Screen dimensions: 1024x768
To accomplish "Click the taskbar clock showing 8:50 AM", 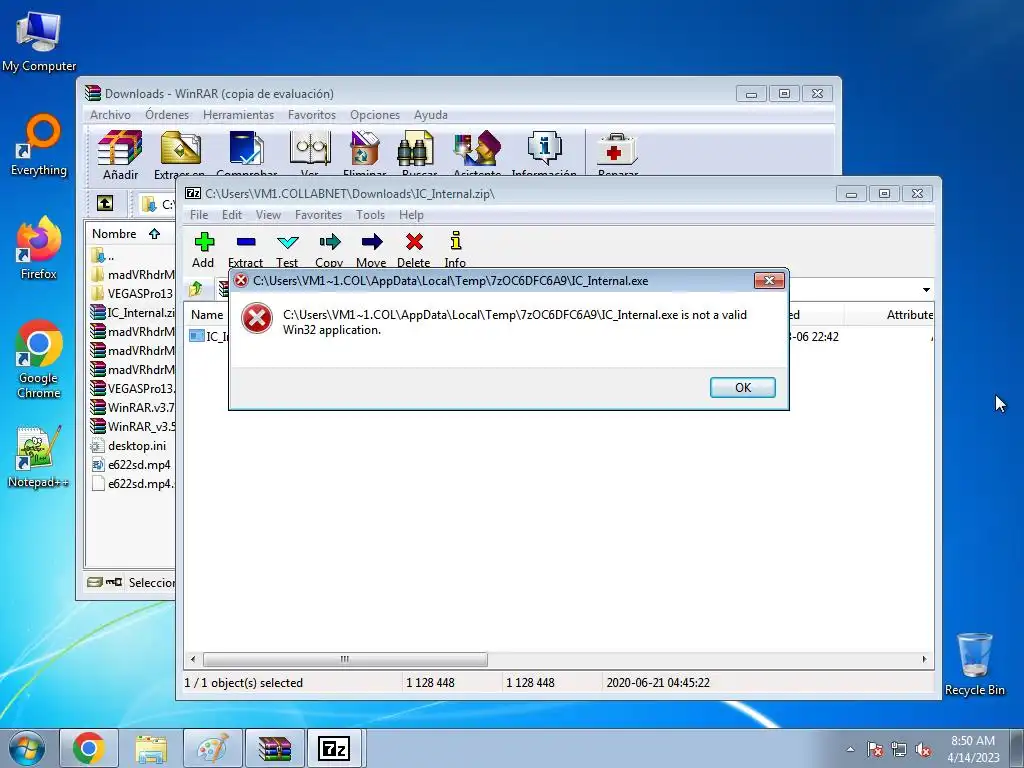I will [x=973, y=749].
